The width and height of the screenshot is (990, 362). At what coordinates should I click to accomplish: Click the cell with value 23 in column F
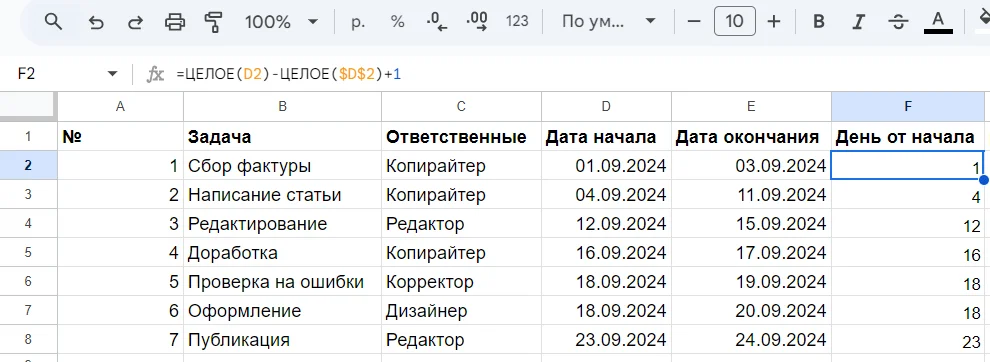tap(908, 340)
